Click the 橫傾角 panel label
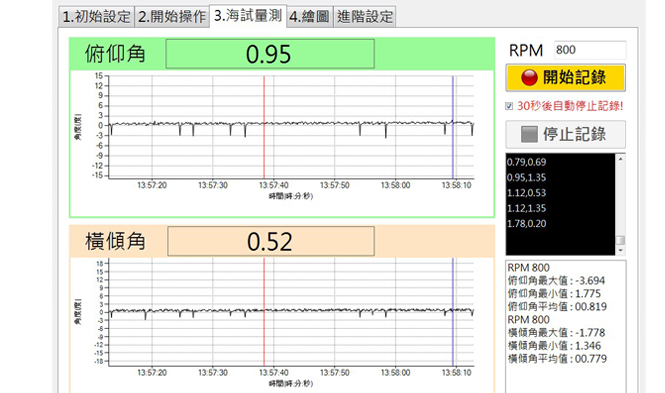The height and width of the screenshot is (393, 665). pos(115,242)
